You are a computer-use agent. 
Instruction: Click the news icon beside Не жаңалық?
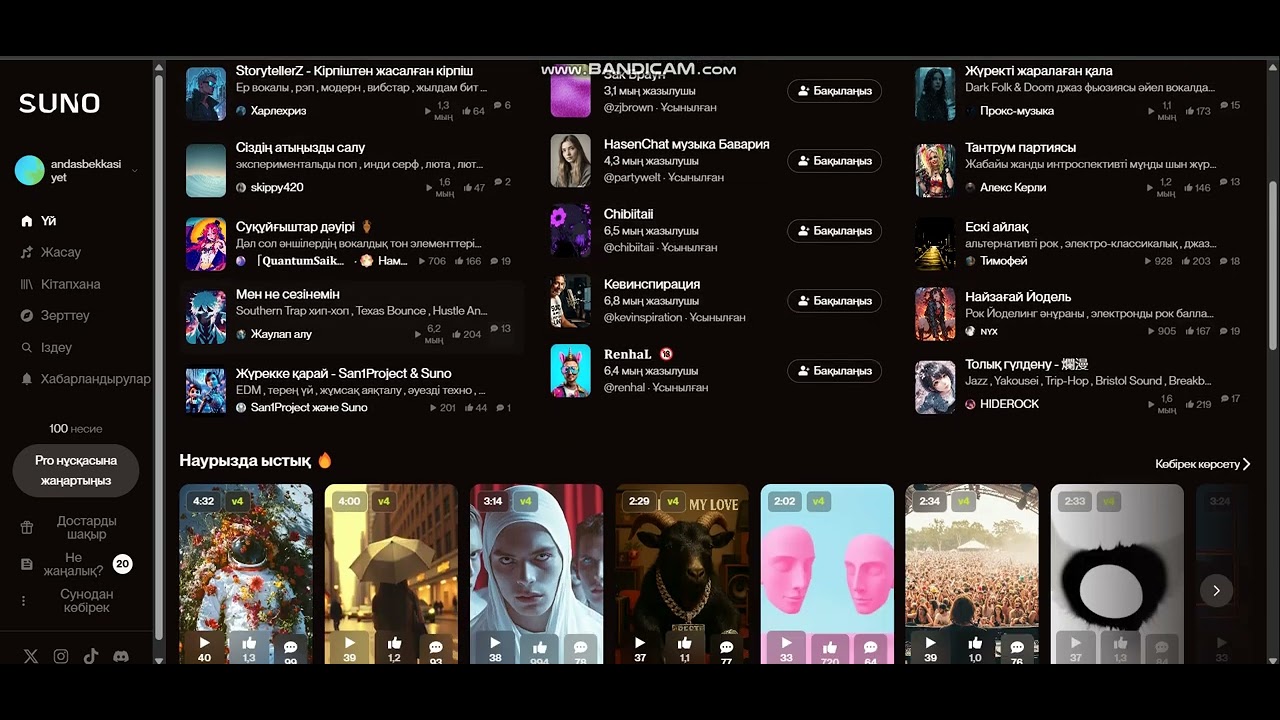(27, 564)
